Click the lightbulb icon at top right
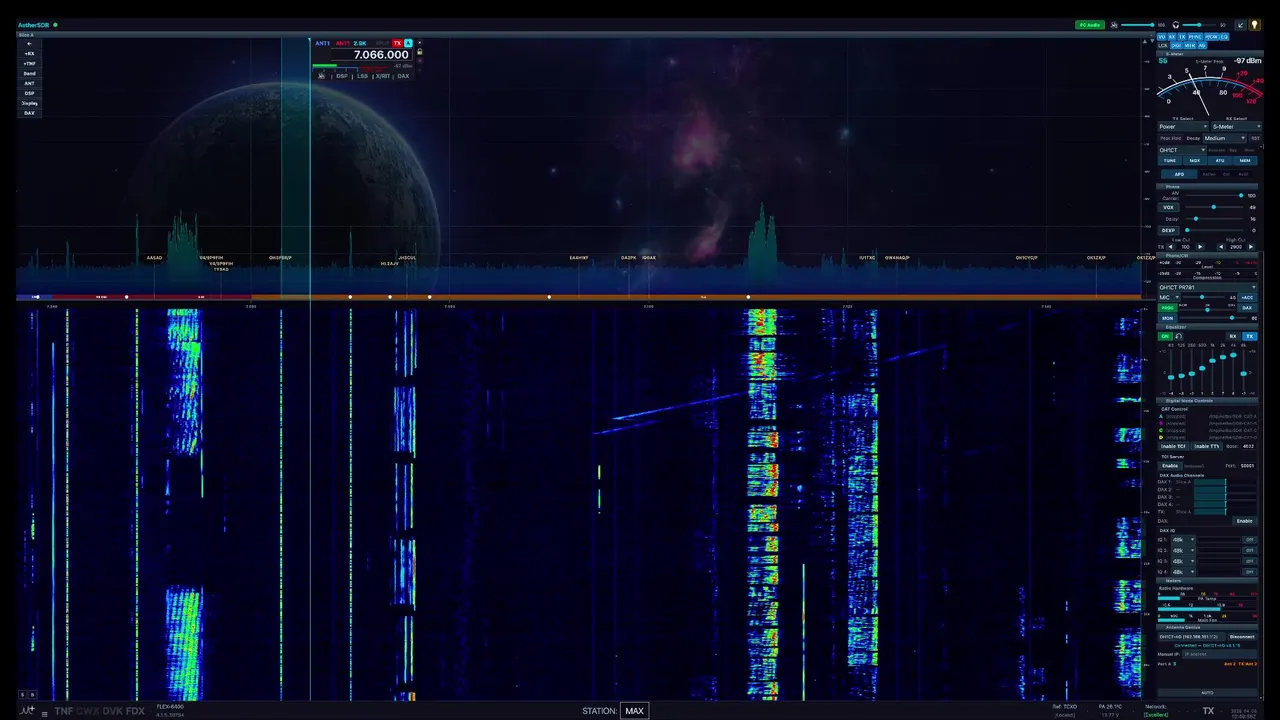The height and width of the screenshot is (720, 1280). point(1254,25)
